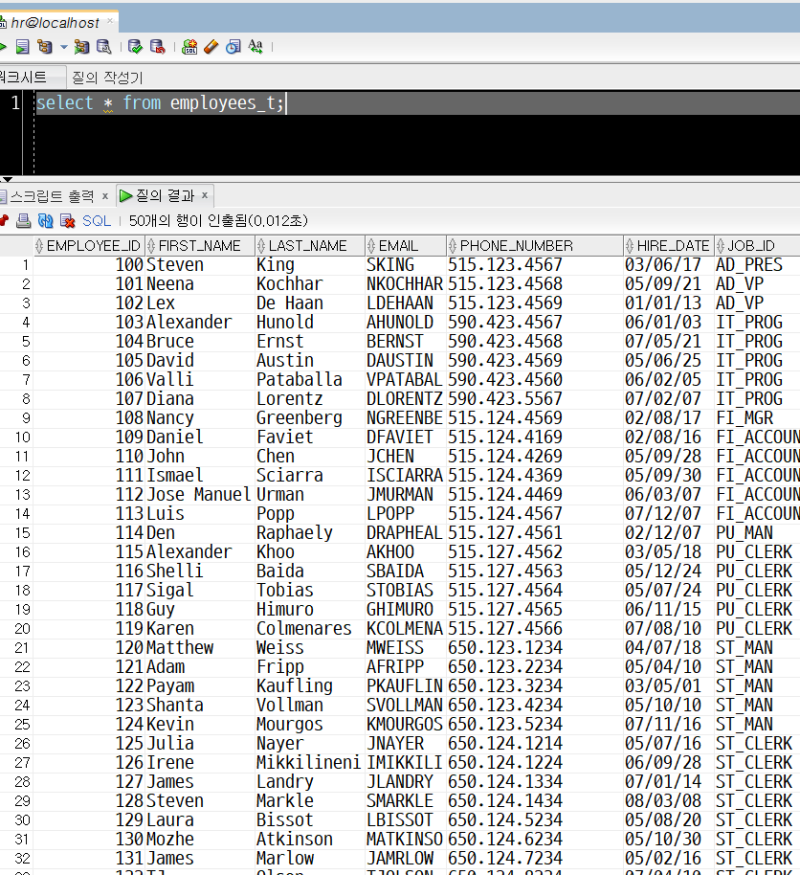The width and height of the screenshot is (800, 875).
Task: Sort results by HIRE_DATE column header
Action: [x=668, y=245]
